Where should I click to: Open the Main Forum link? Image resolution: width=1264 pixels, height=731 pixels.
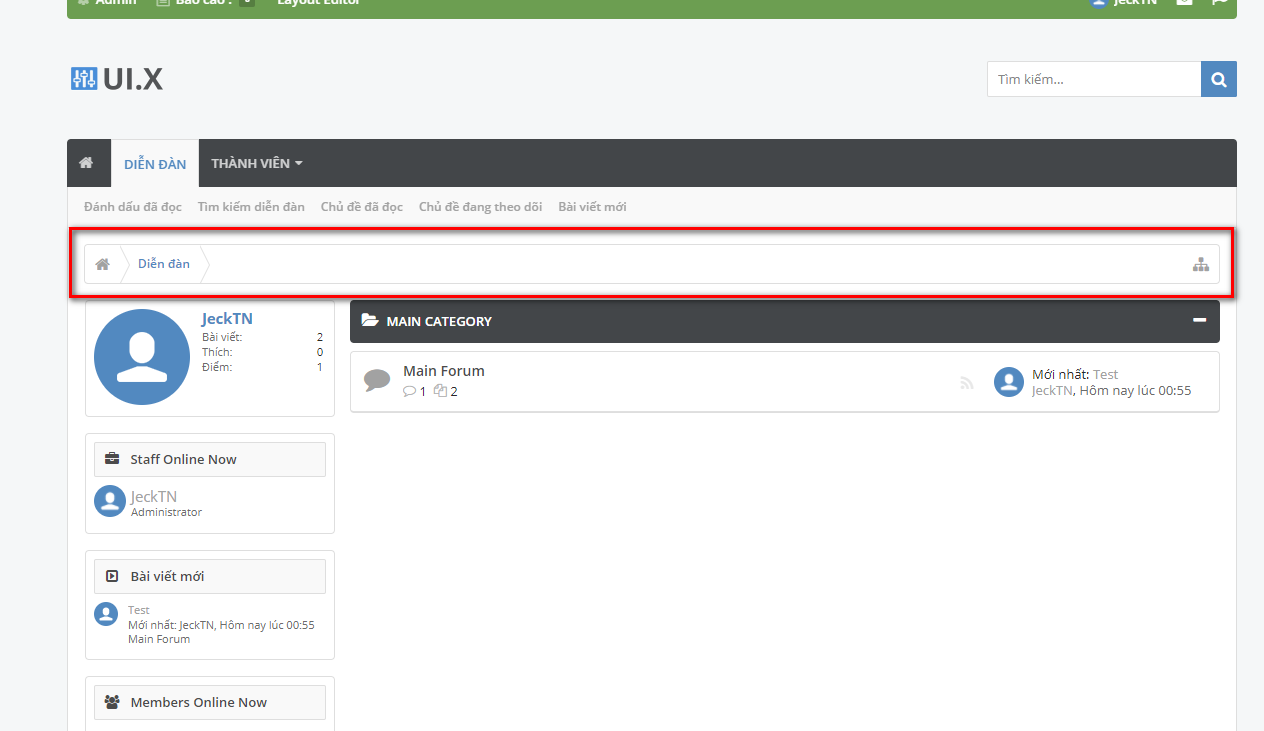click(444, 371)
